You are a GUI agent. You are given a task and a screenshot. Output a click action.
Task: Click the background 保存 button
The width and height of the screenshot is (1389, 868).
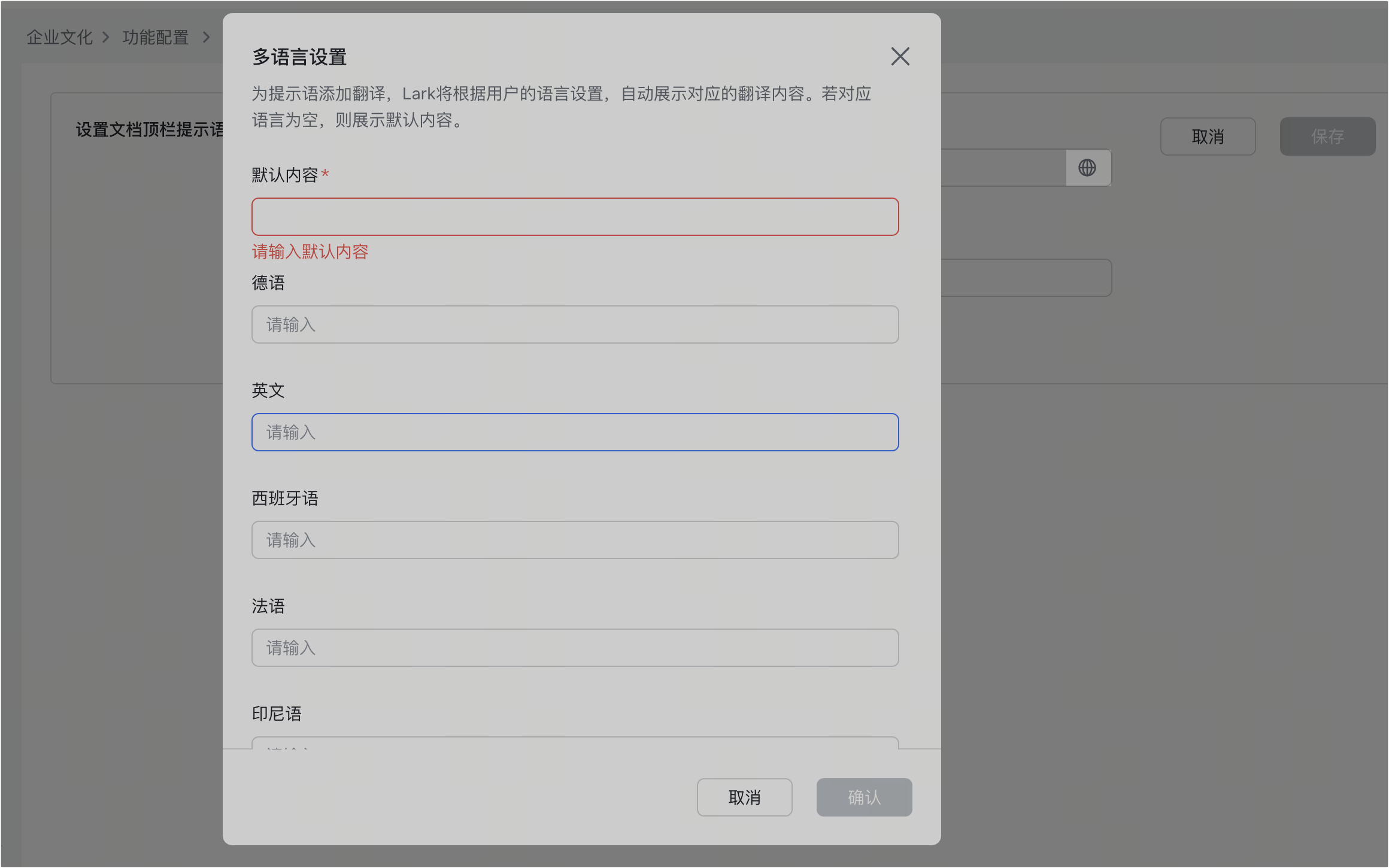(1327, 136)
